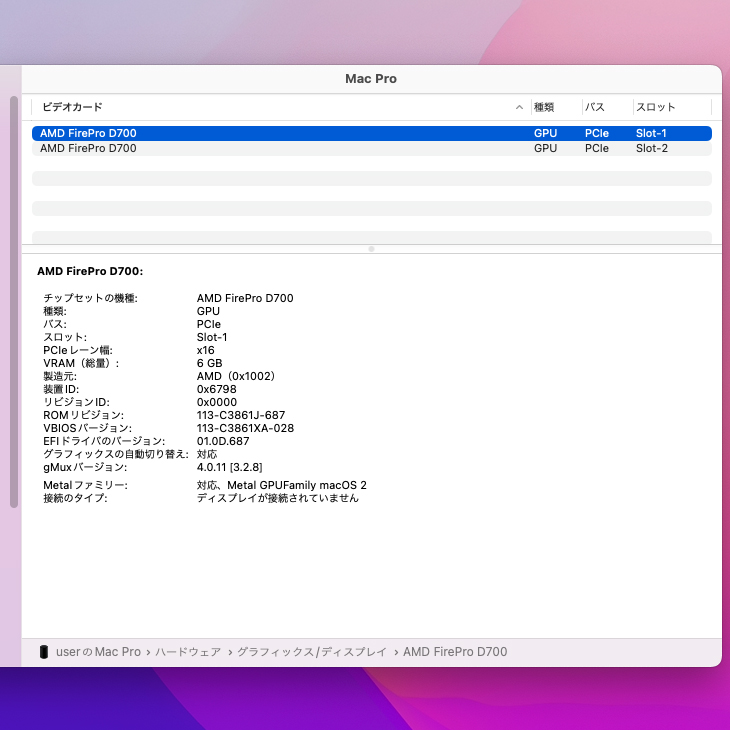
Task: Click the Mac Pro window title
Action: (371, 79)
